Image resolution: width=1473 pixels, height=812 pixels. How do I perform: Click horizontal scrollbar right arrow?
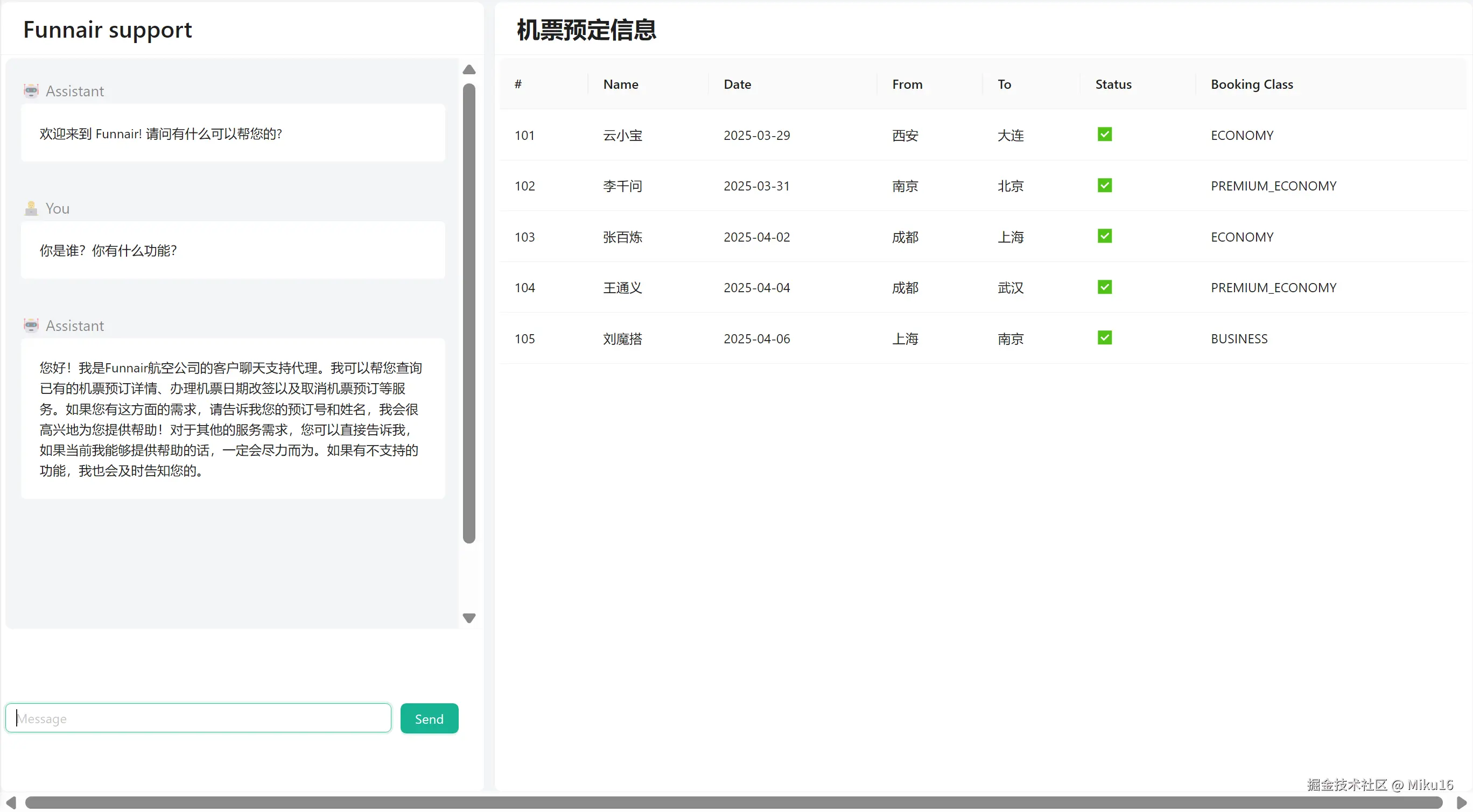click(1462, 802)
